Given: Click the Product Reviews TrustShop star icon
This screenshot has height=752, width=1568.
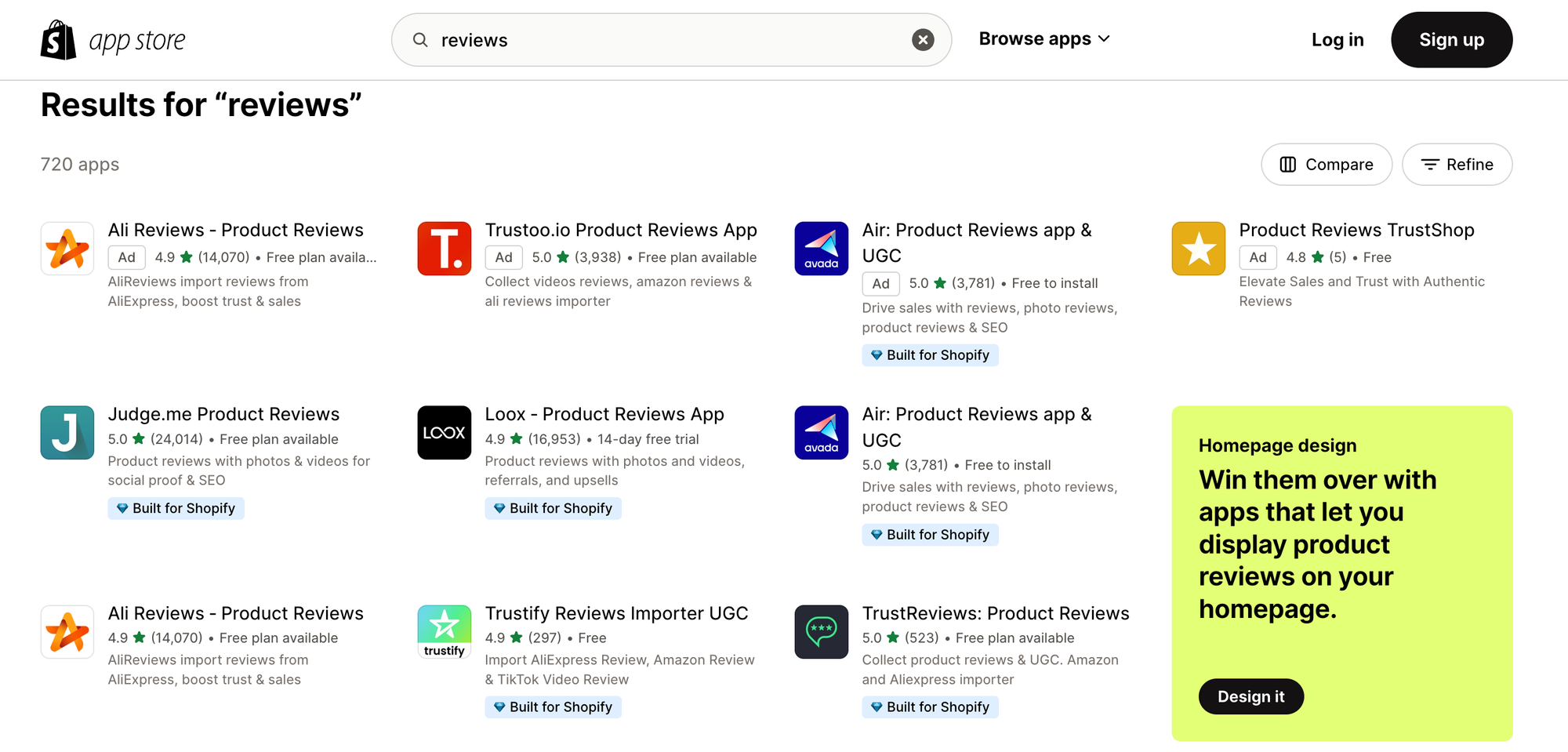Looking at the screenshot, I should point(1198,249).
